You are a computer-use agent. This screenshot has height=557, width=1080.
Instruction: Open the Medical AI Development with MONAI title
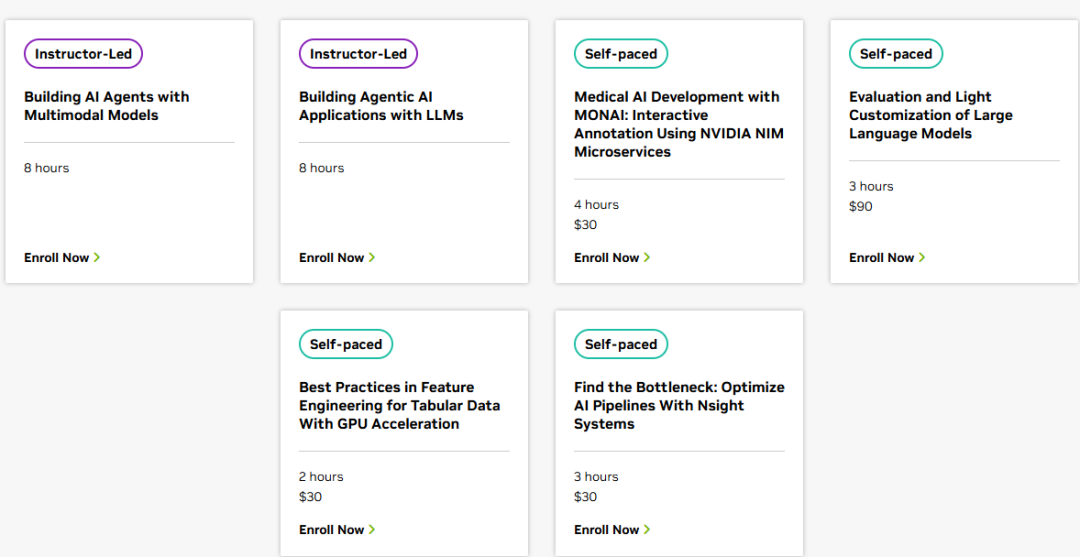[677, 124]
